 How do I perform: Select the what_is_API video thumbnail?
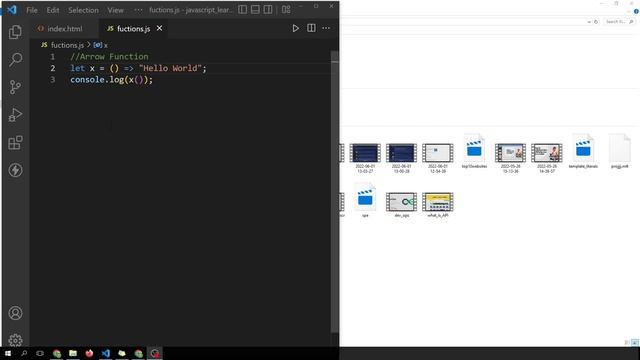[x=438, y=204]
